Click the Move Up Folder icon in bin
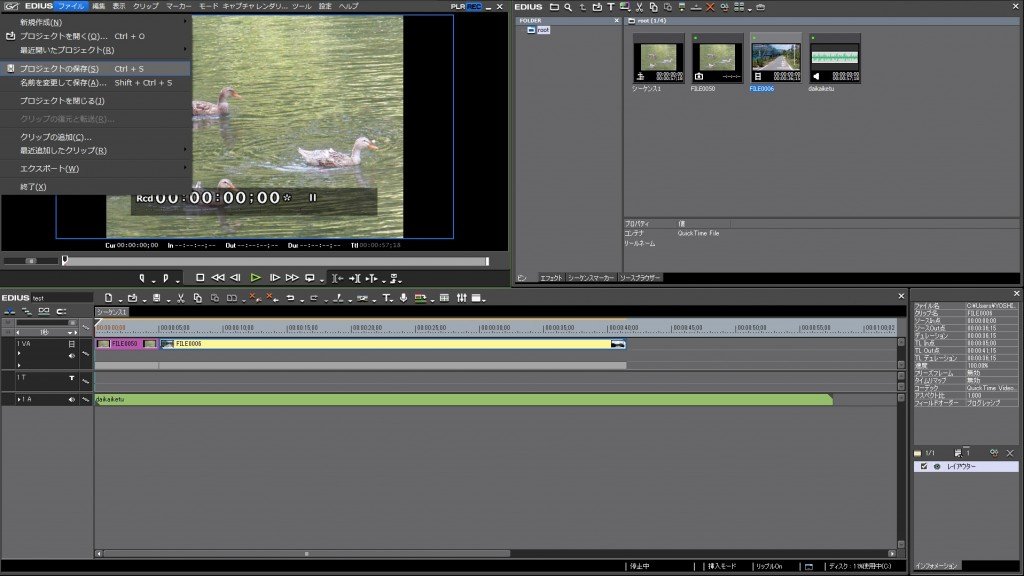The image size is (1024, 576). point(583,7)
